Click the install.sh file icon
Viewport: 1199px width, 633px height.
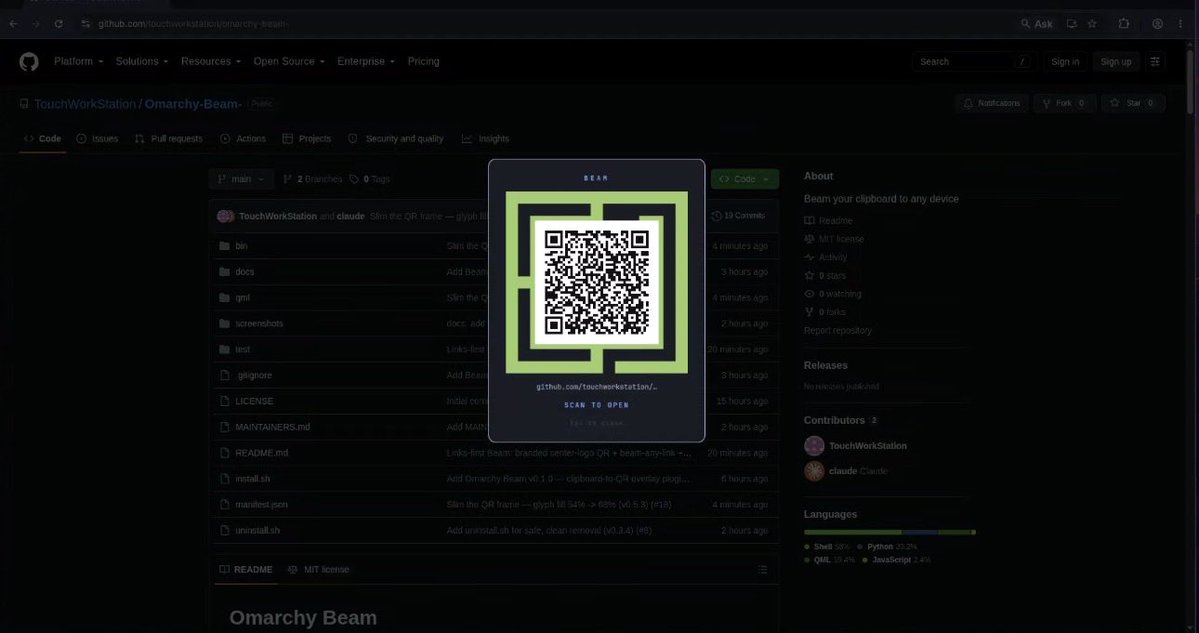click(224, 479)
